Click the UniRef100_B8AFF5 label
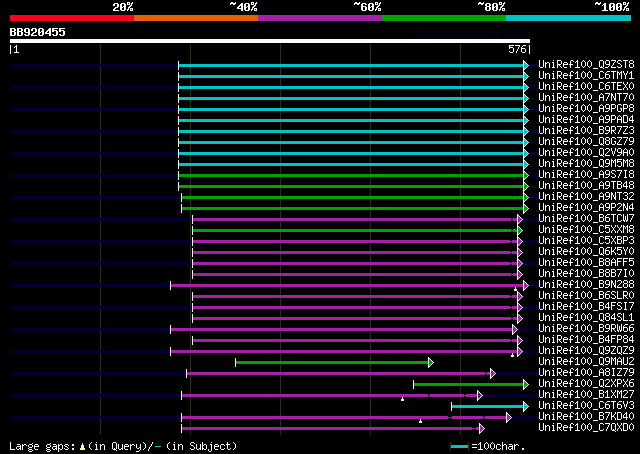Screen dimensions: 640x454 (586, 263)
